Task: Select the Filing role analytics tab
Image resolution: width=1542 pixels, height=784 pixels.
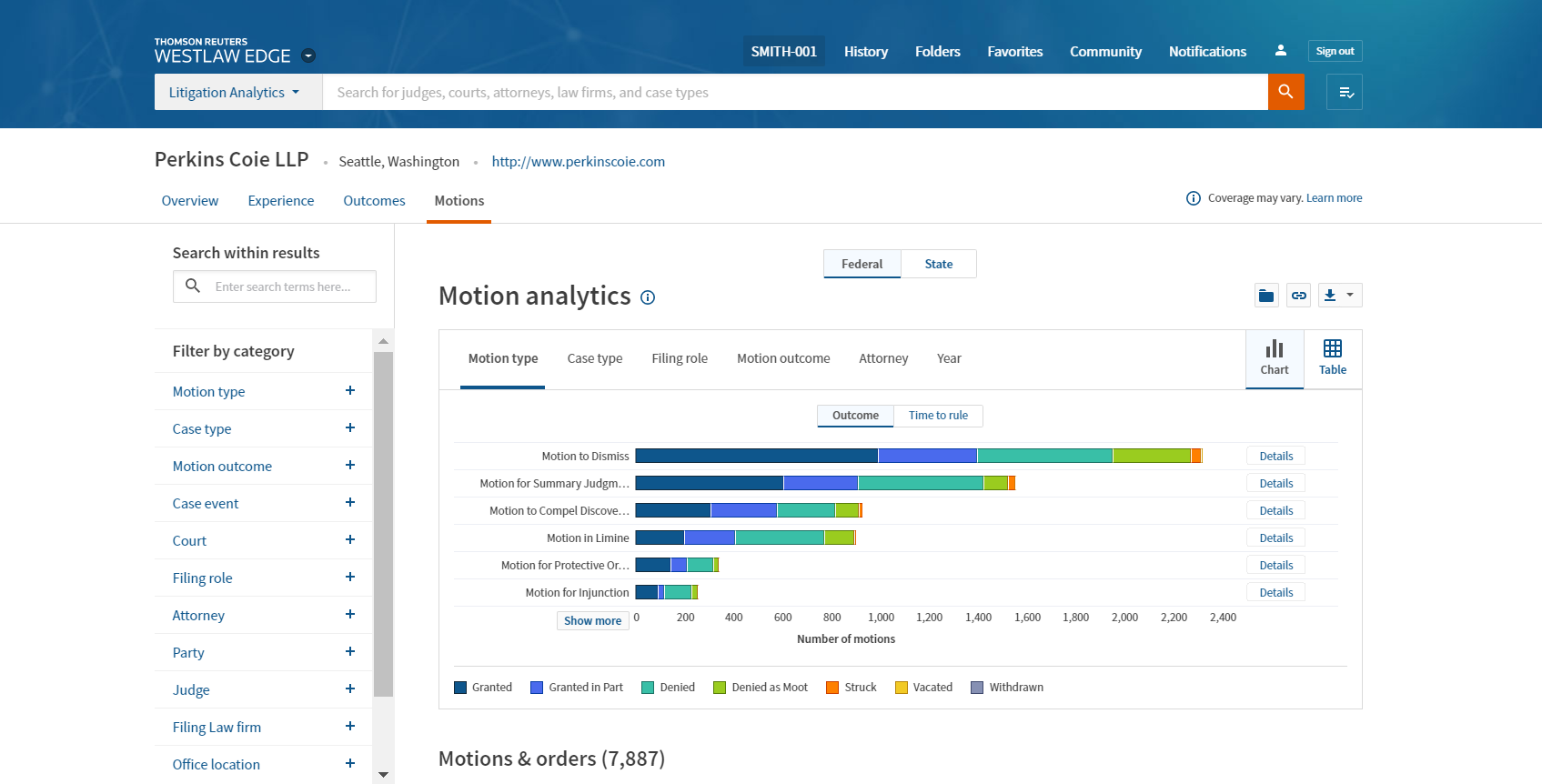Action: [x=679, y=358]
